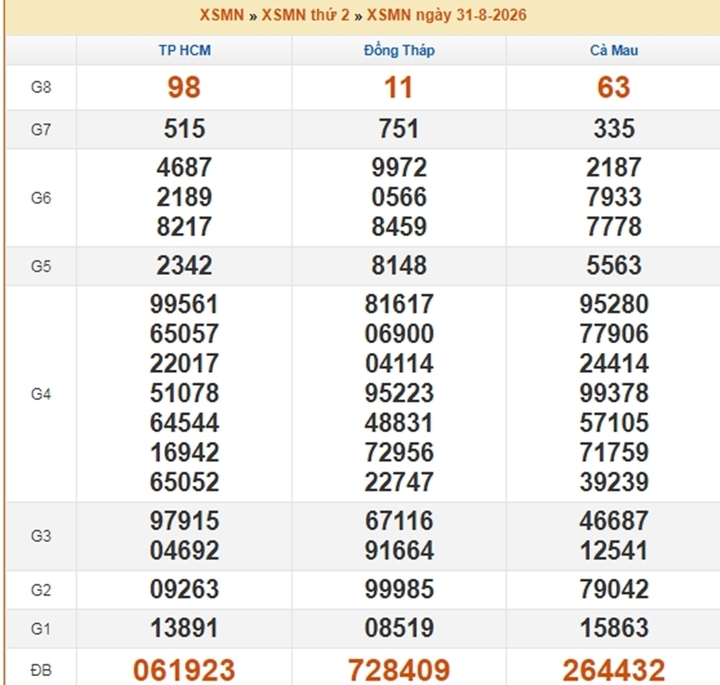Viewport: 720px width, 685px height.
Task: Open the XSMN ngày 31-8-2026 link
Action: coord(447,15)
